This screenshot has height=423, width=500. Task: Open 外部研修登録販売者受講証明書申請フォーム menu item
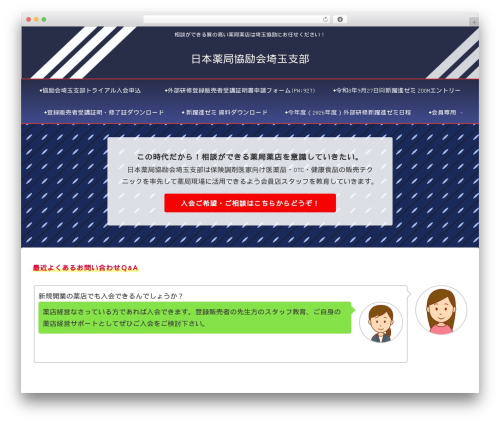[240, 90]
